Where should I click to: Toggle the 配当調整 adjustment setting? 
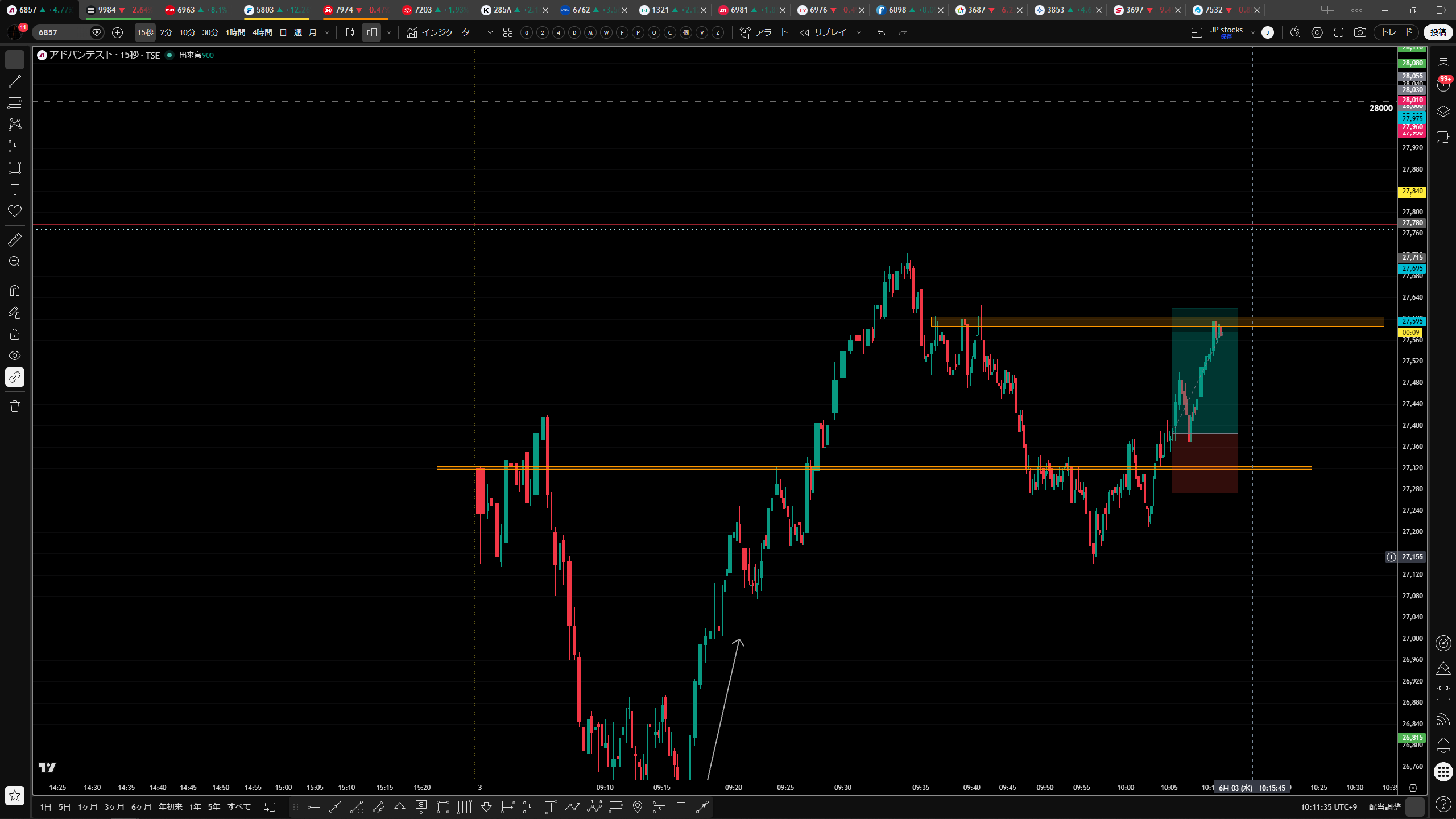click(1384, 807)
